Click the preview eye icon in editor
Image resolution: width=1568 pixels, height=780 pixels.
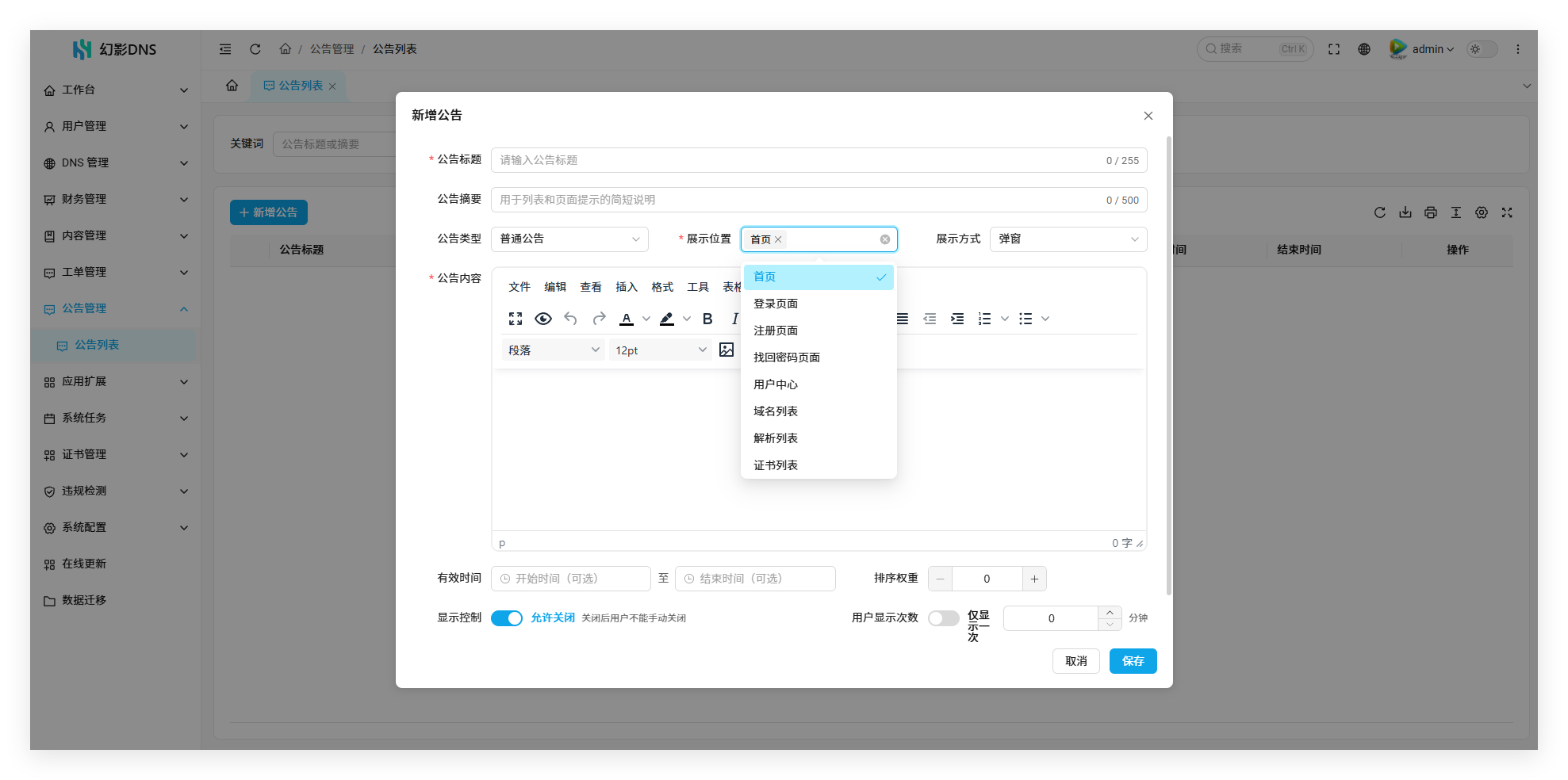pos(543,319)
